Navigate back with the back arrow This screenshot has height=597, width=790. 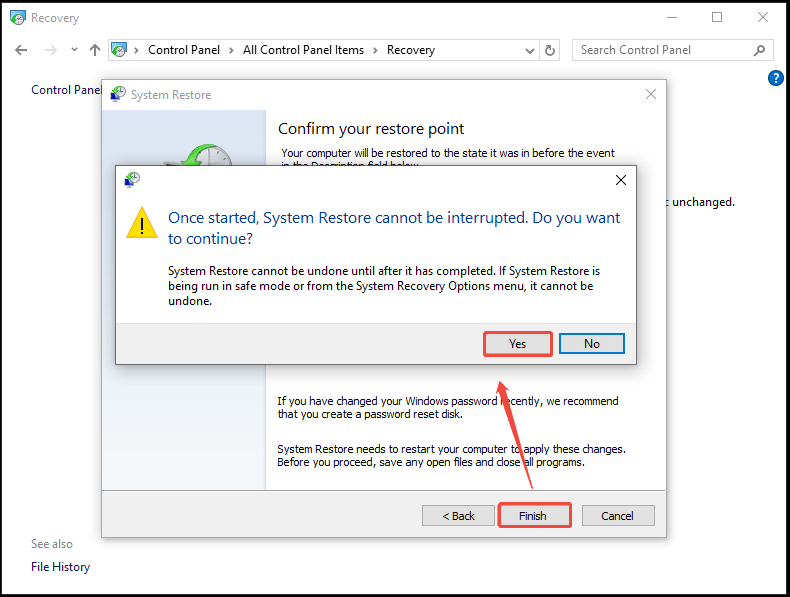[x=21, y=50]
